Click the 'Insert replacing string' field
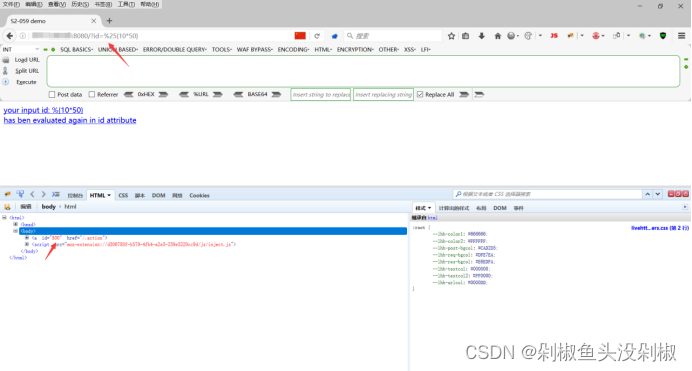Image resolution: width=692 pixels, height=371 pixels. click(x=383, y=94)
